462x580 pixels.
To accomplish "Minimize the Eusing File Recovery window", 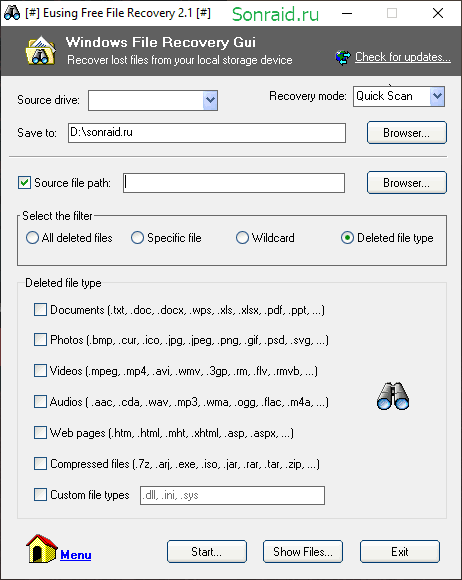I will pos(347,13).
